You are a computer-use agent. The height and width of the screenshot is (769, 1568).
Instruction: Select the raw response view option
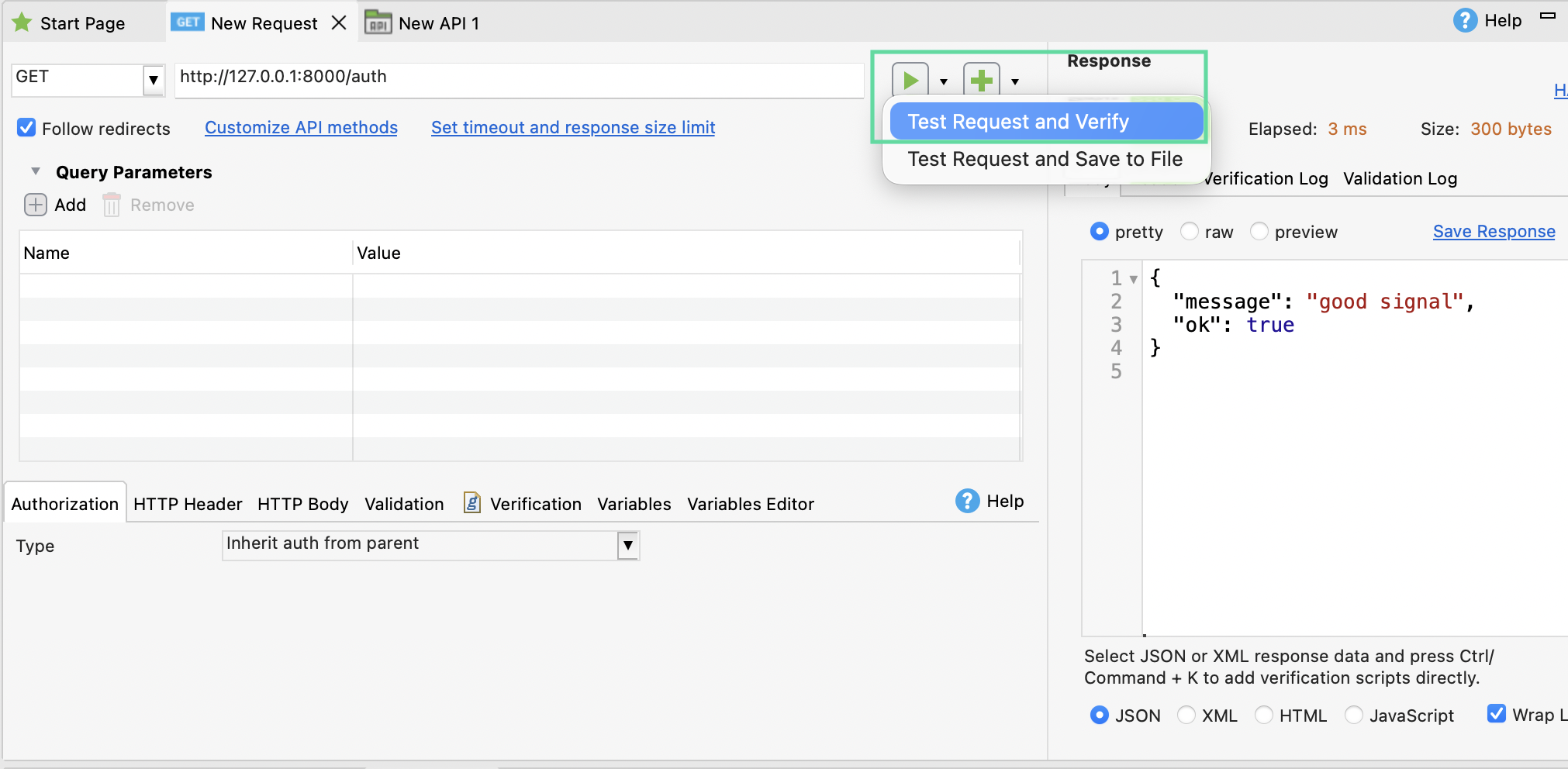tap(1190, 231)
